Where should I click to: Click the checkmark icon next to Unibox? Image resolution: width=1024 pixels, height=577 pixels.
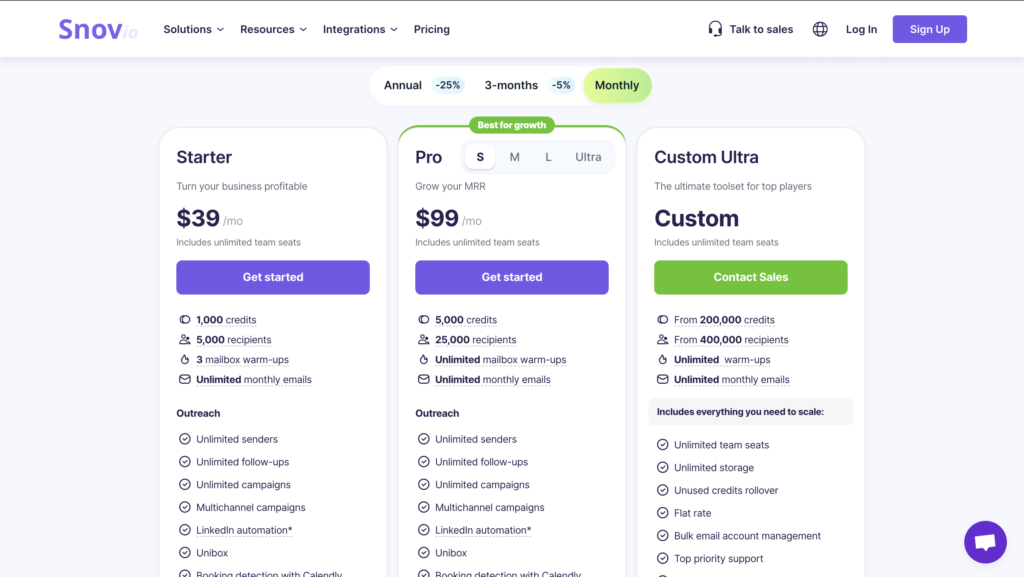(184, 552)
